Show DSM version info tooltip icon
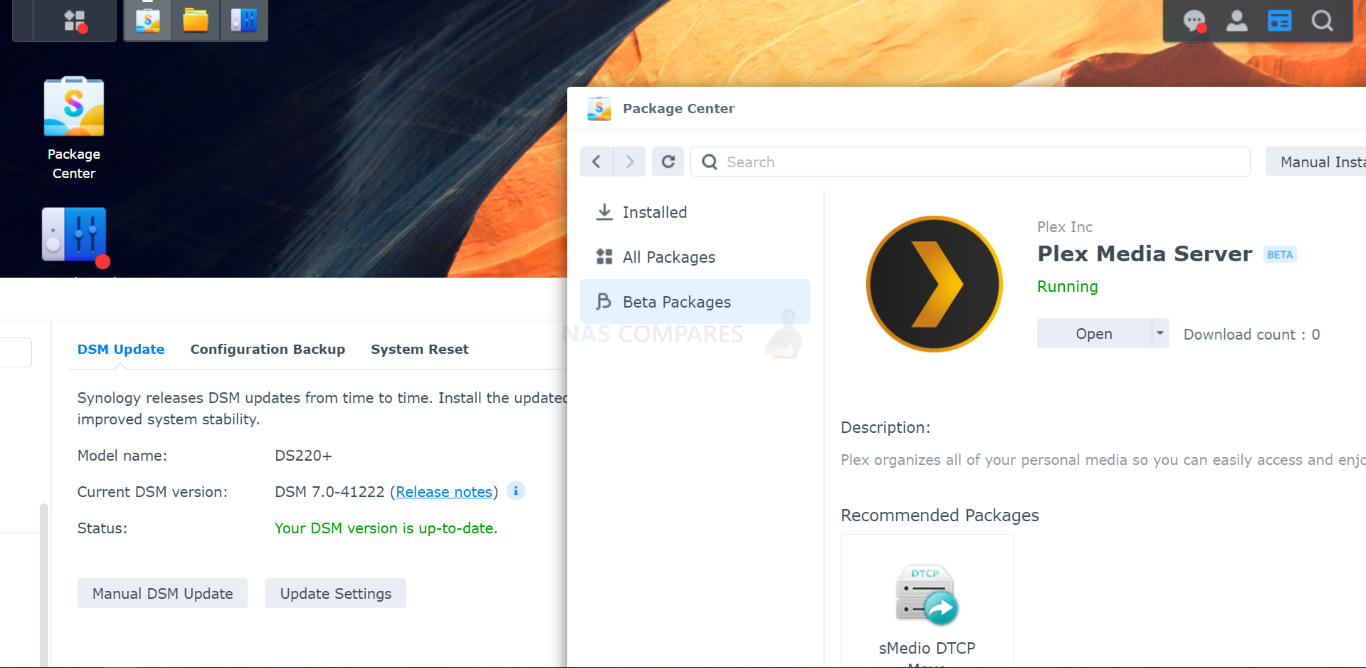This screenshot has height=668, width=1366. click(516, 491)
